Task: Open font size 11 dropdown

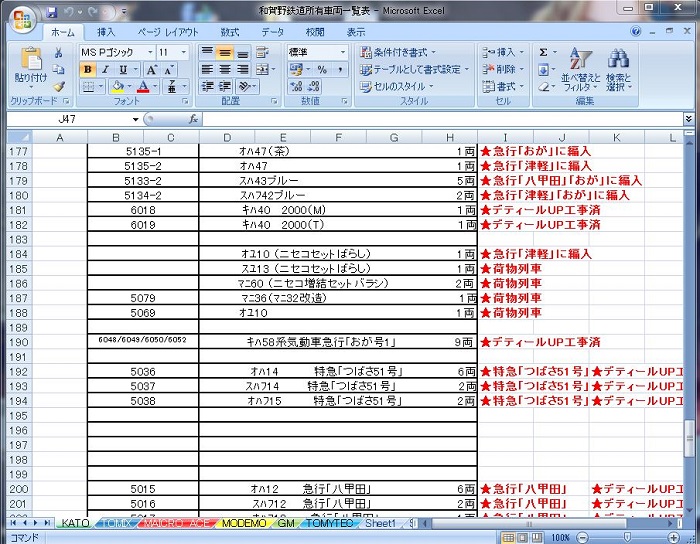Action: click(183, 52)
